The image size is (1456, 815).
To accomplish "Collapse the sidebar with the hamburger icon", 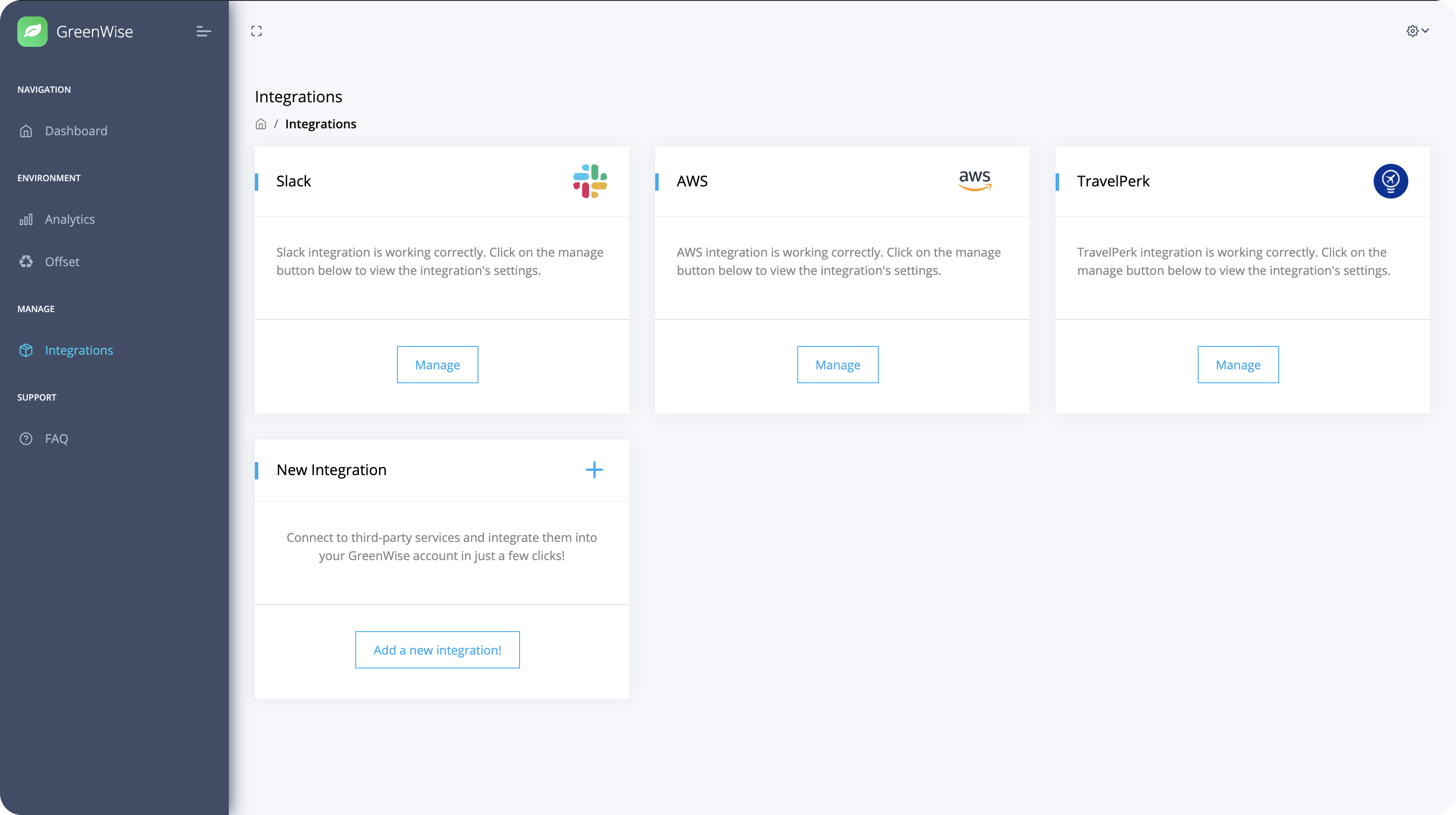I will coord(204,32).
